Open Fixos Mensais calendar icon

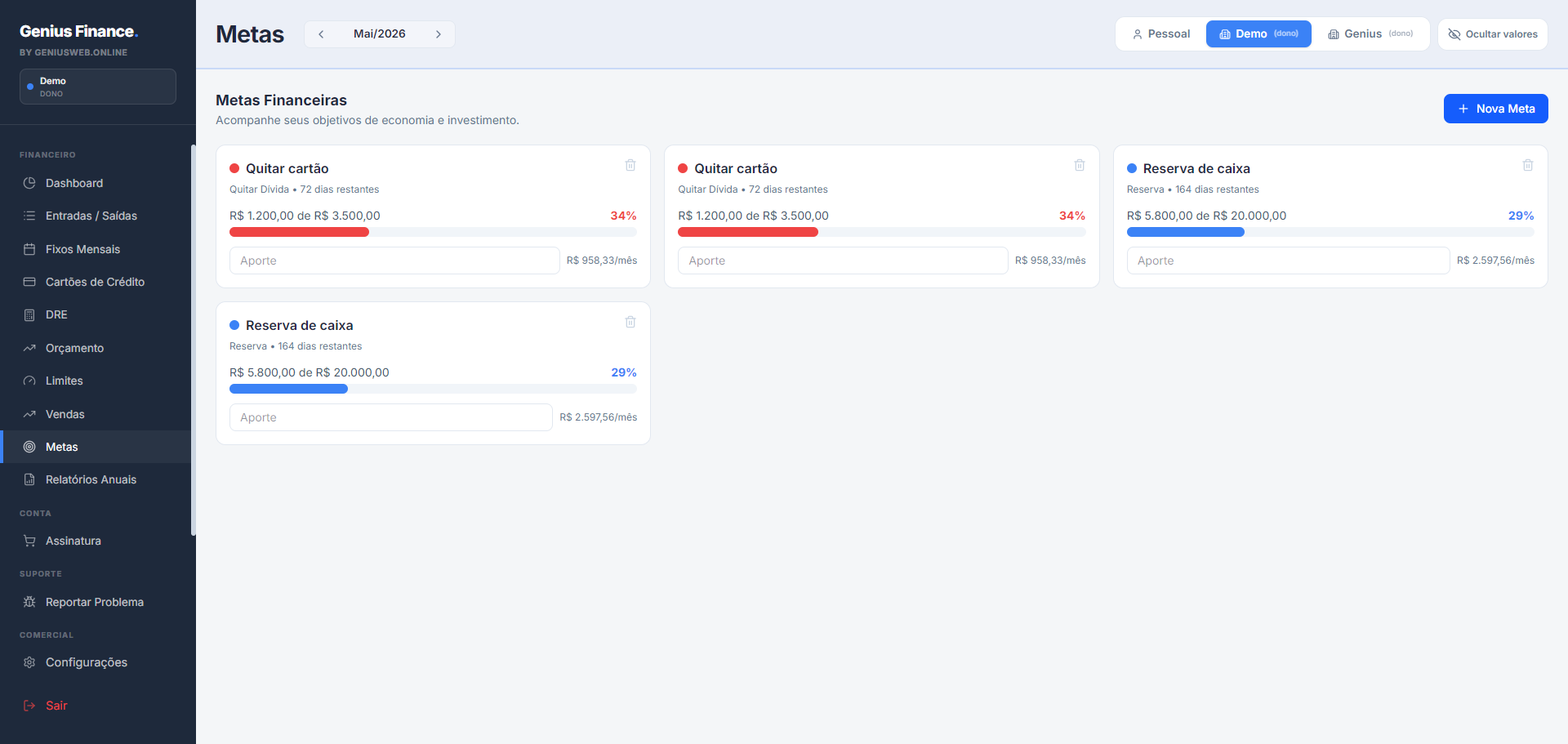[29, 249]
